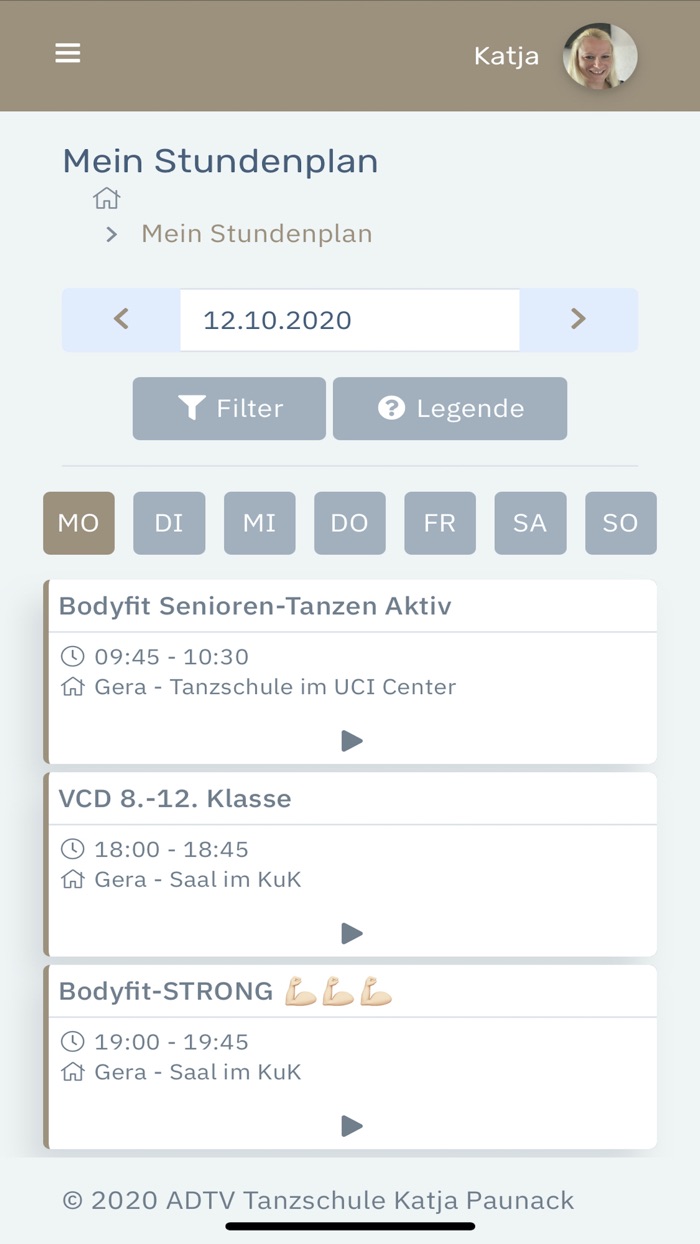This screenshot has height=1244, width=700.
Task: Select the MI weekday tab
Action: pos(259,523)
